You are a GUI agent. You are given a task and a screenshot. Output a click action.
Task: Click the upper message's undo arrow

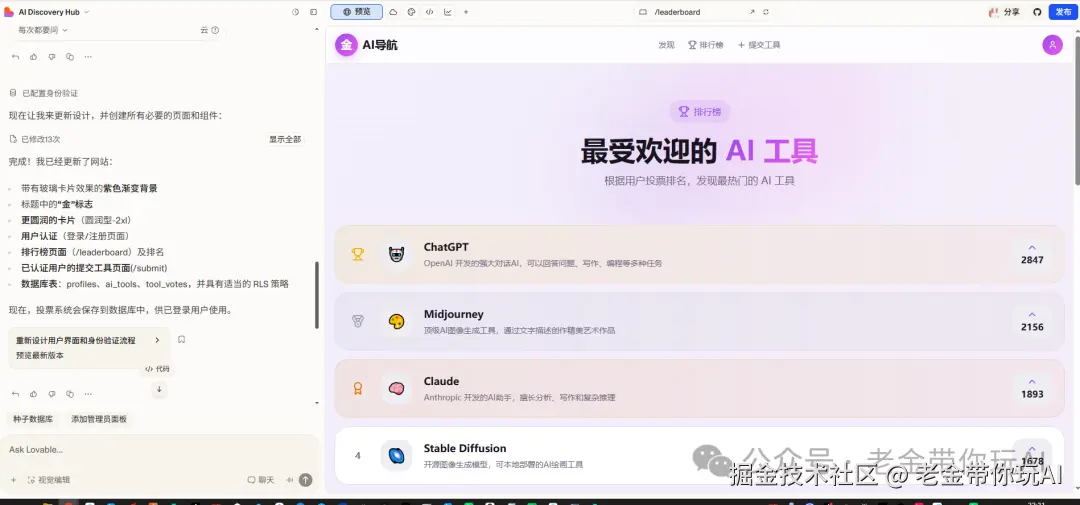coord(15,56)
